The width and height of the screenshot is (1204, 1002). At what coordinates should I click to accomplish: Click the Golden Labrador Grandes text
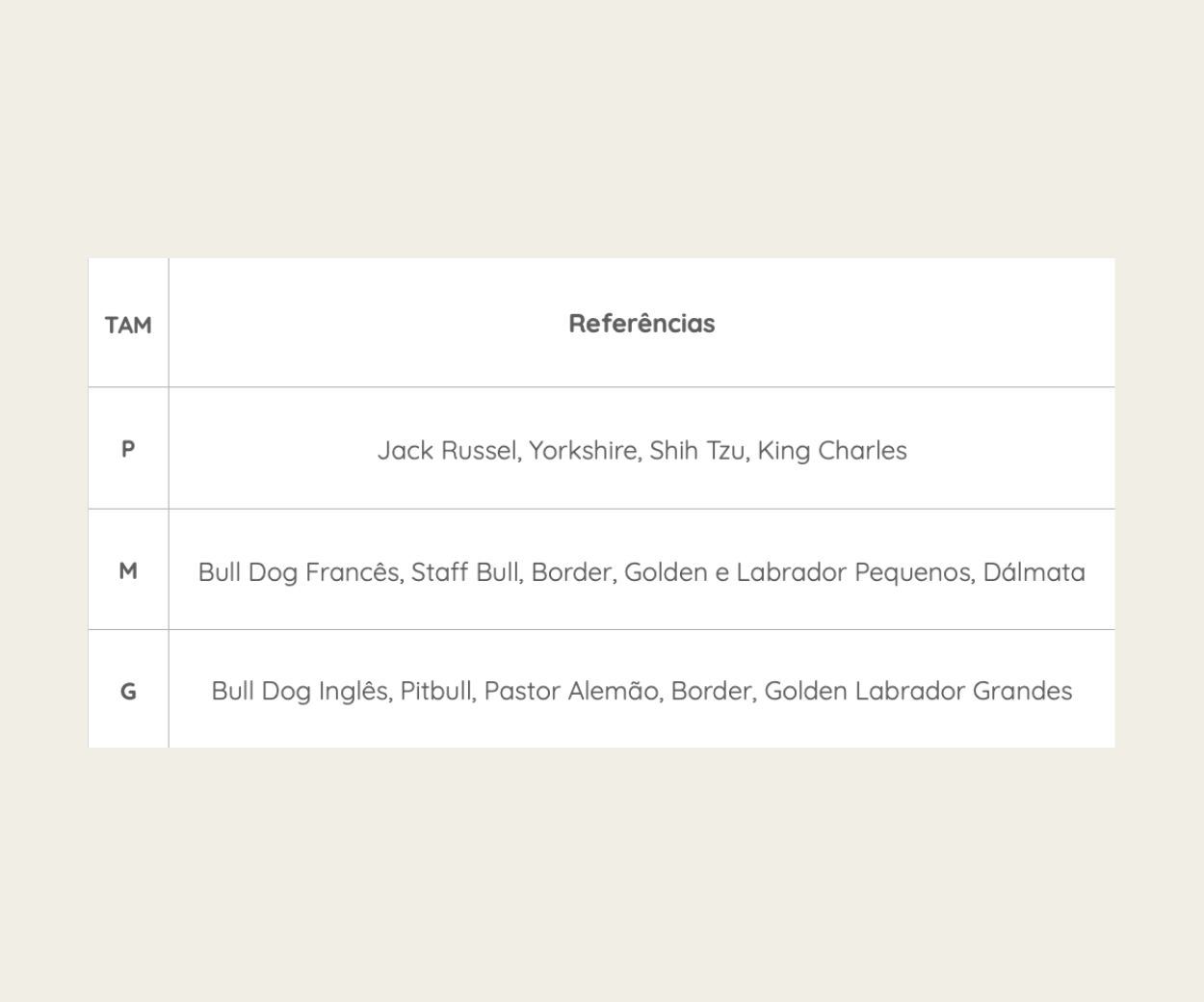pyautogui.click(x=918, y=692)
